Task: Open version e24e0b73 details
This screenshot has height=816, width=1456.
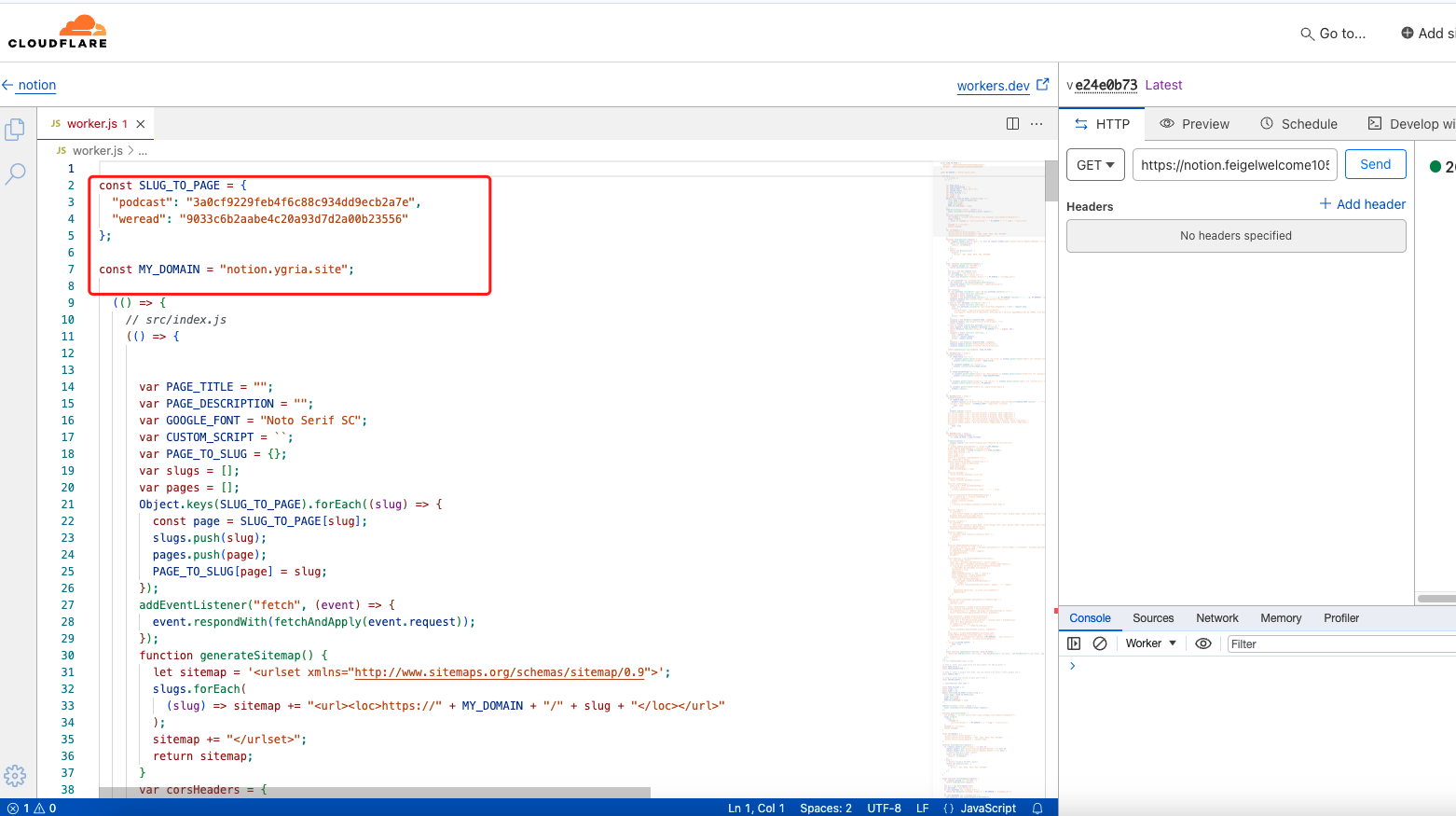Action: pos(1106,85)
